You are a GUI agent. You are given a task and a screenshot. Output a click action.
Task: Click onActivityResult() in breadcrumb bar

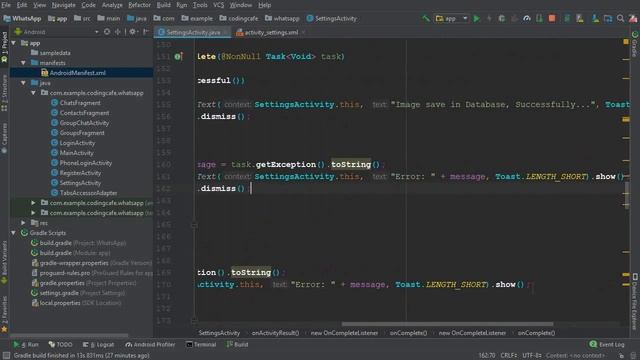point(275,333)
